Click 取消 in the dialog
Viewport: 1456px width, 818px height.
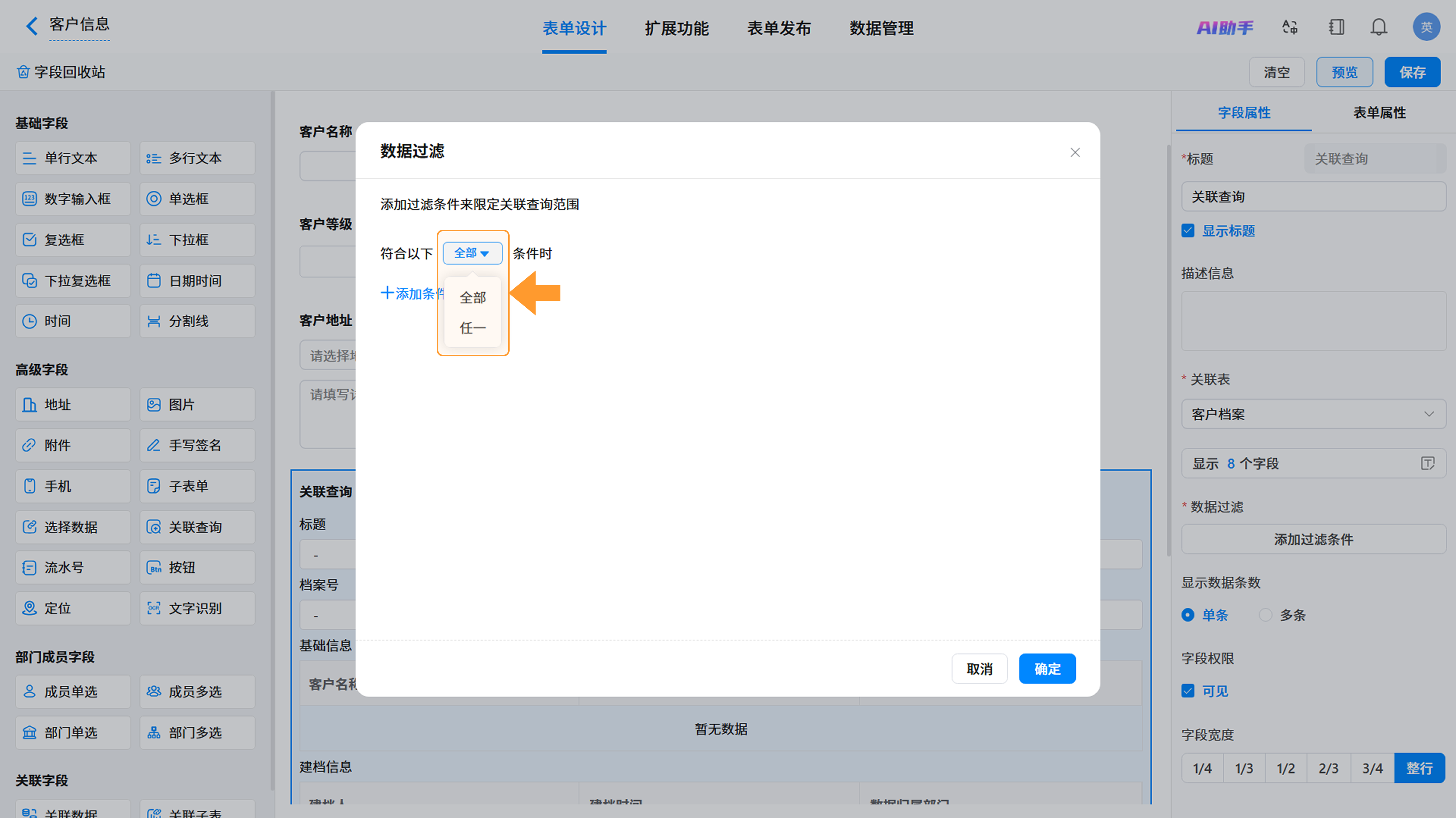point(979,669)
